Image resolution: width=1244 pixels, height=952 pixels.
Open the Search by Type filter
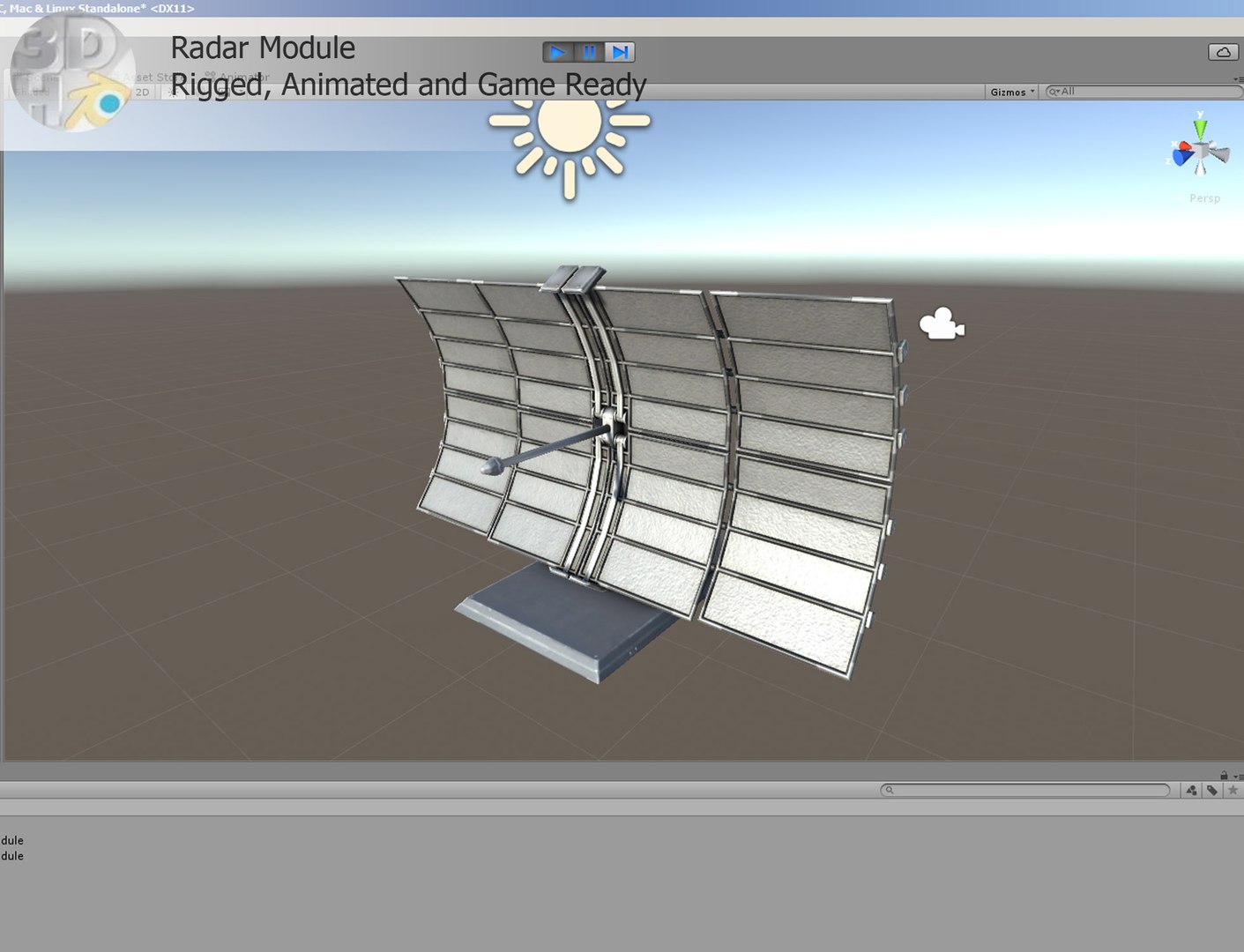[1191, 790]
